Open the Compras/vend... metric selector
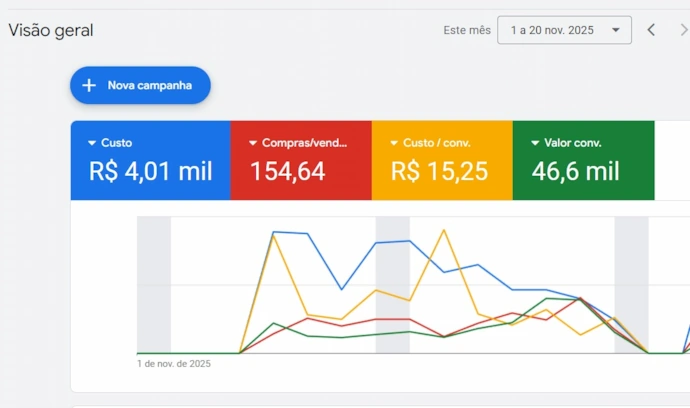 (x=298, y=143)
